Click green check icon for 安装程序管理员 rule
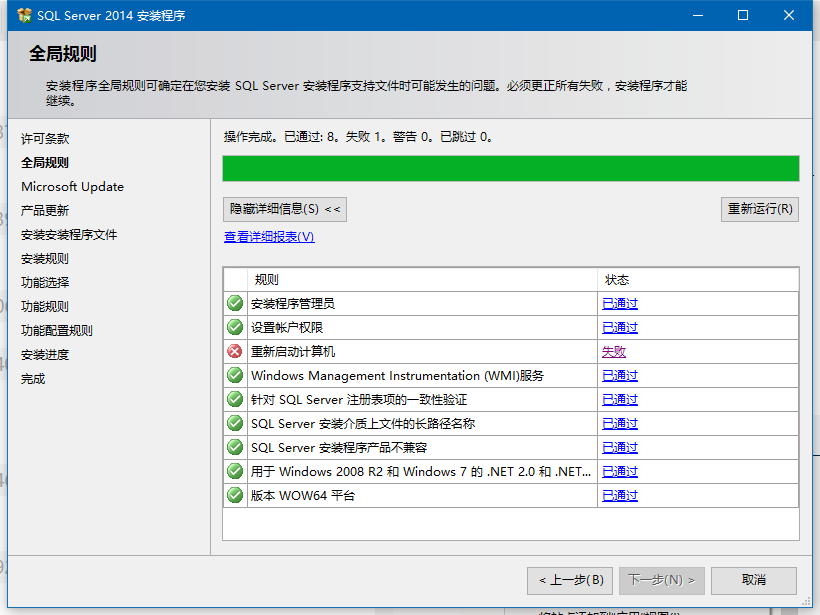This screenshot has width=820, height=615. pyautogui.click(x=235, y=303)
